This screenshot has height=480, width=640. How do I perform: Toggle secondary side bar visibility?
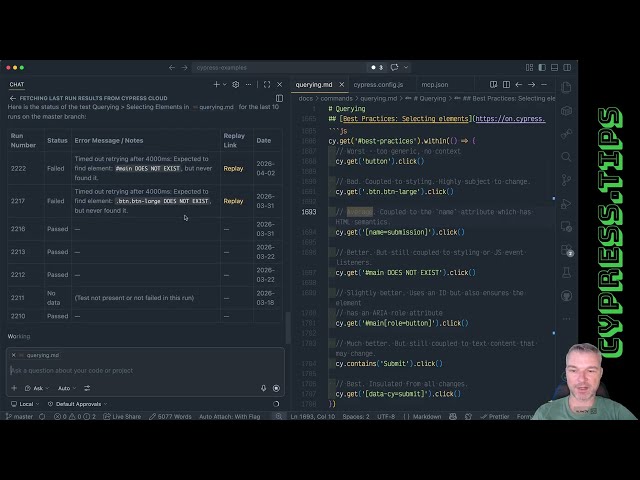coord(567,67)
